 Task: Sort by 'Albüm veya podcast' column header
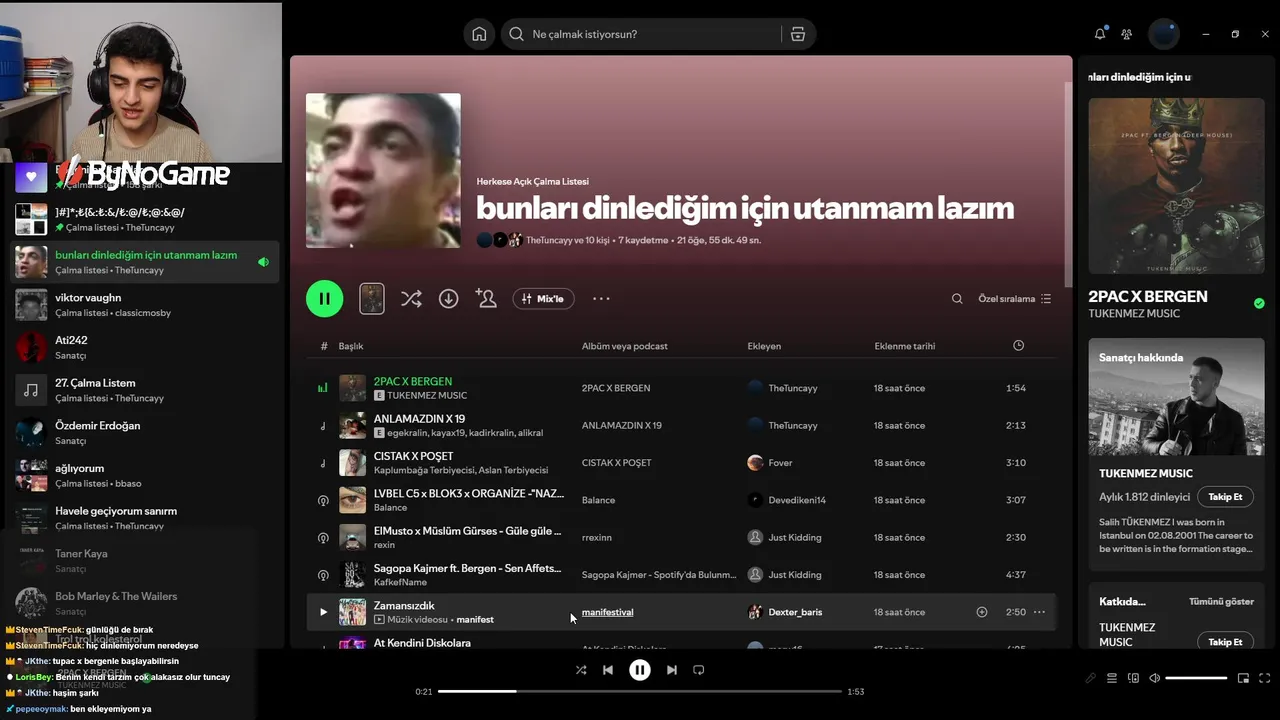[x=625, y=346]
